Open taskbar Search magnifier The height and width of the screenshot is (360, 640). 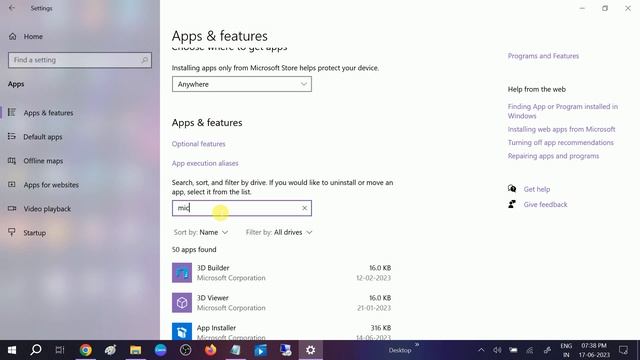pyautogui.click(x=36, y=350)
